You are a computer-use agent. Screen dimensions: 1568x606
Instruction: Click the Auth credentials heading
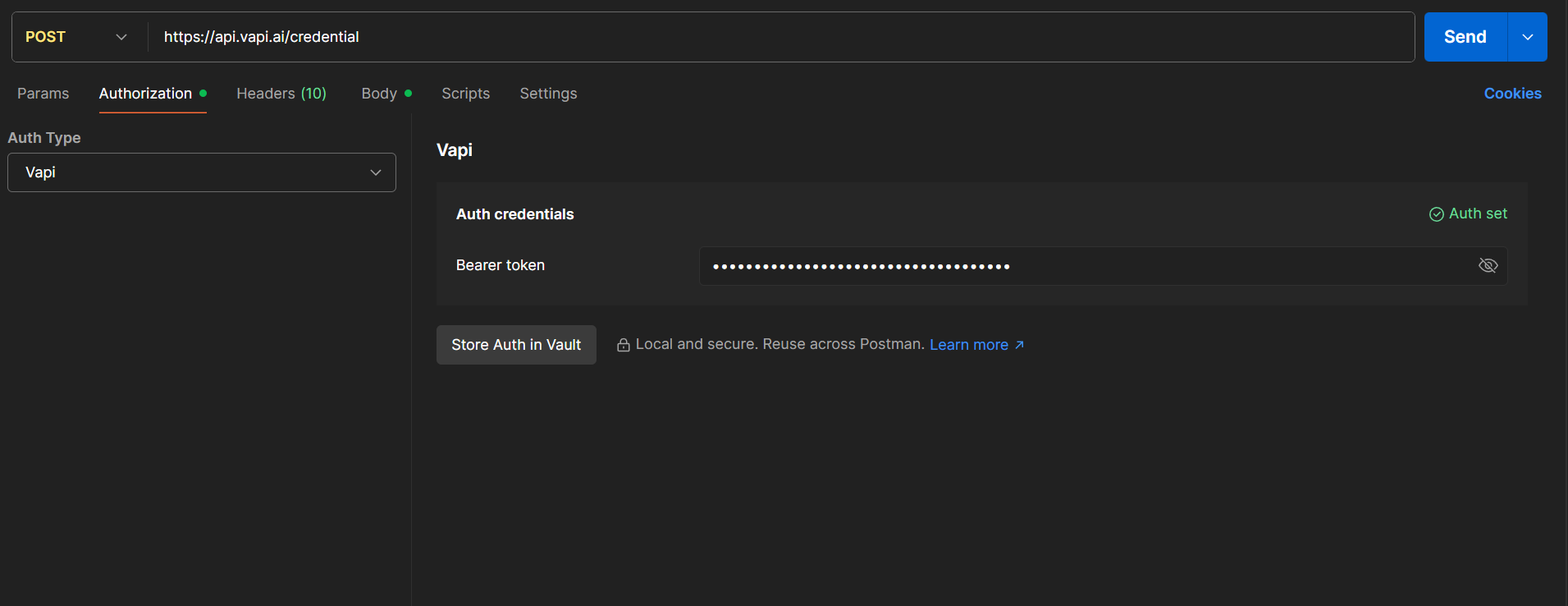tap(514, 214)
